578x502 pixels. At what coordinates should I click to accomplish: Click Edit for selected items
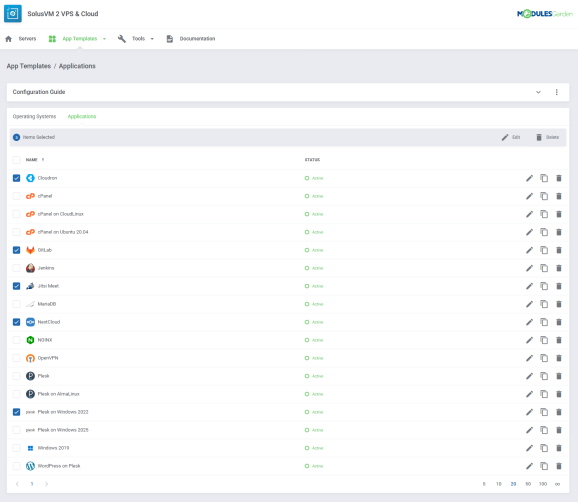[x=511, y=137]
